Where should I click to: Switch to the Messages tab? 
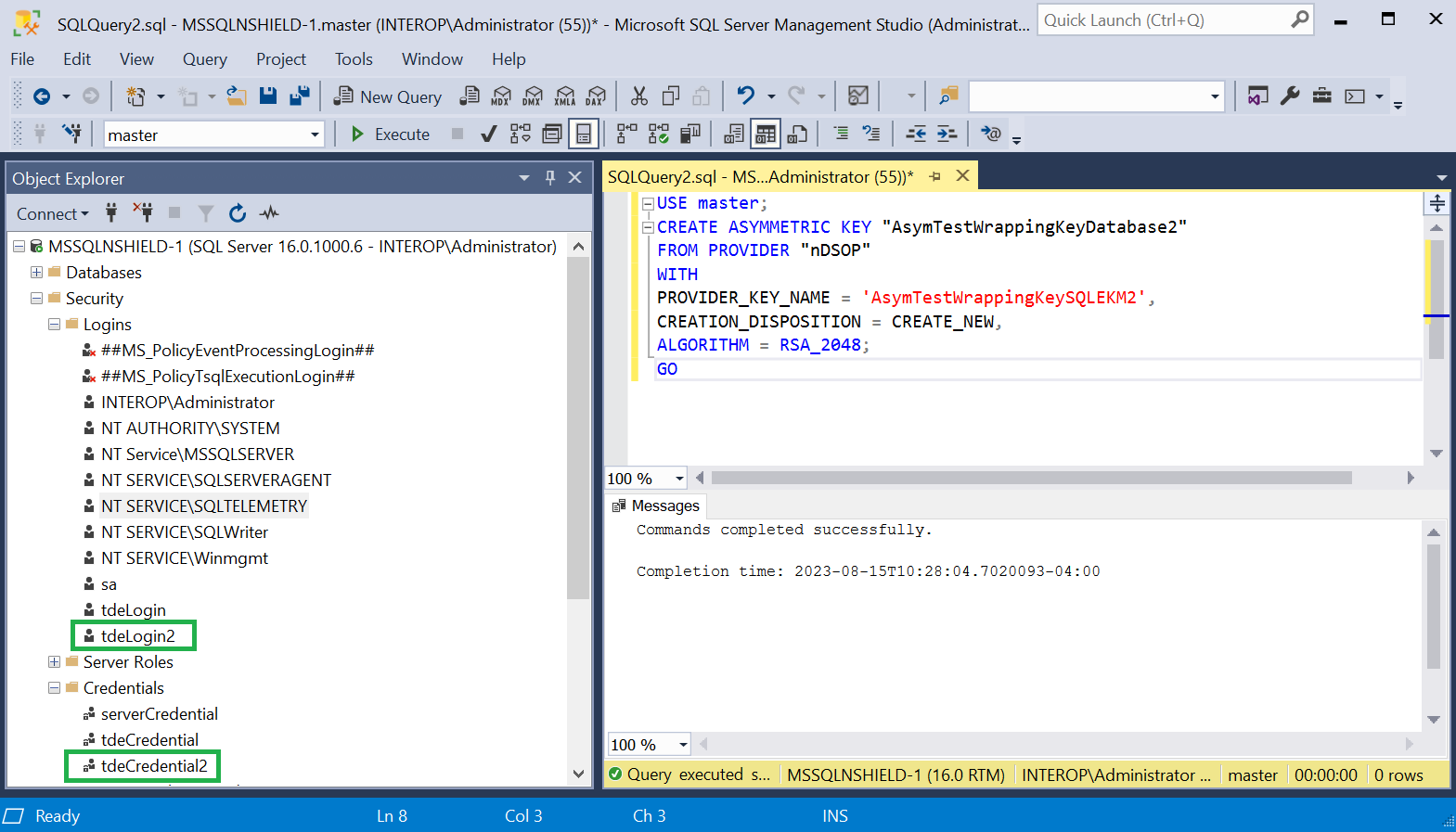655,506
